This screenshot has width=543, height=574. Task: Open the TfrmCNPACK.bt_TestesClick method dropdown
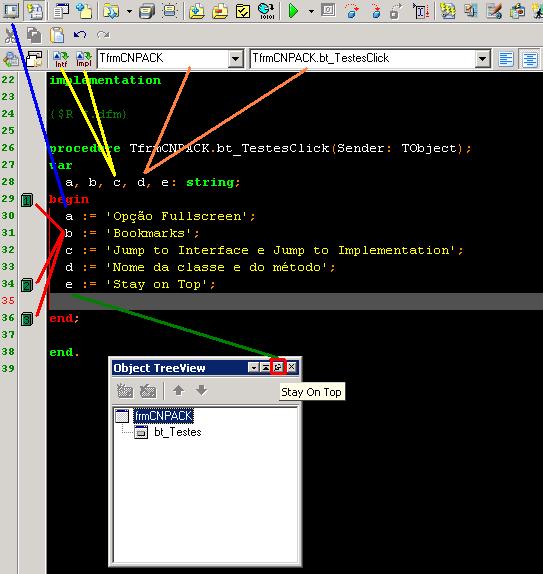[x=483, y=59]
